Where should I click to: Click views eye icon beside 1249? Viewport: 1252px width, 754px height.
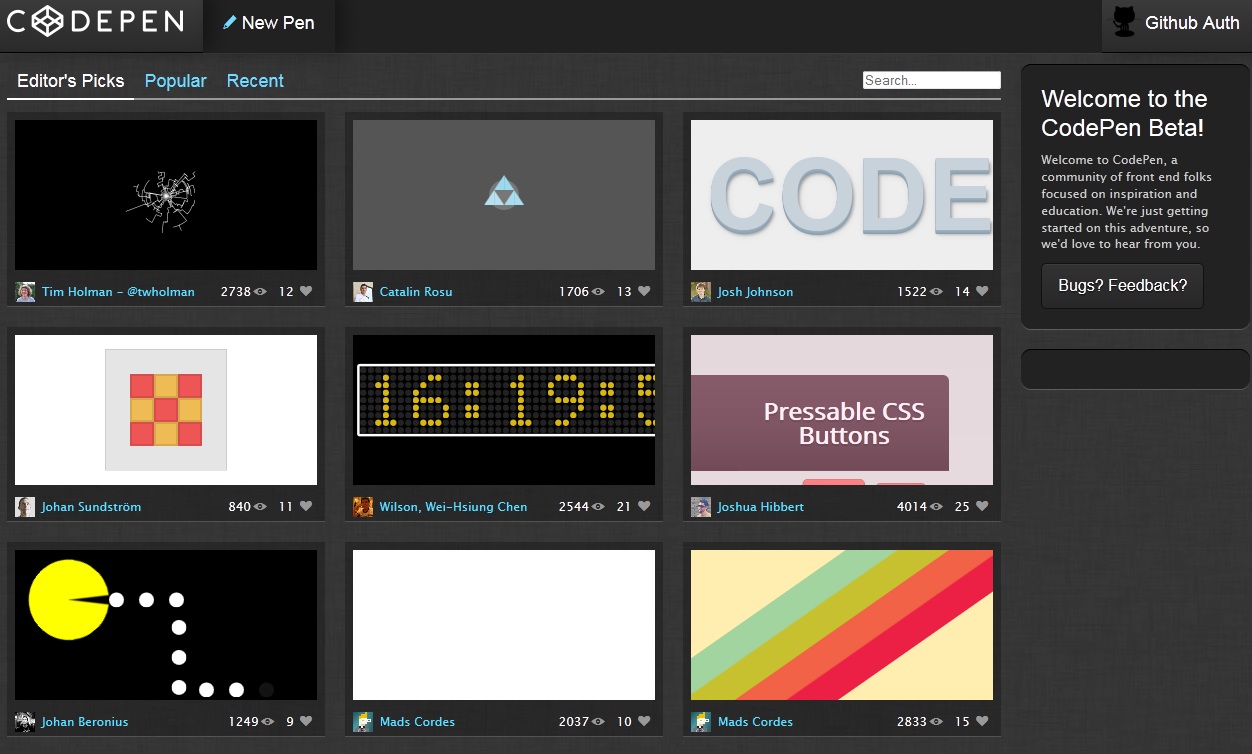pyautogui.click(x=267, y=722)
